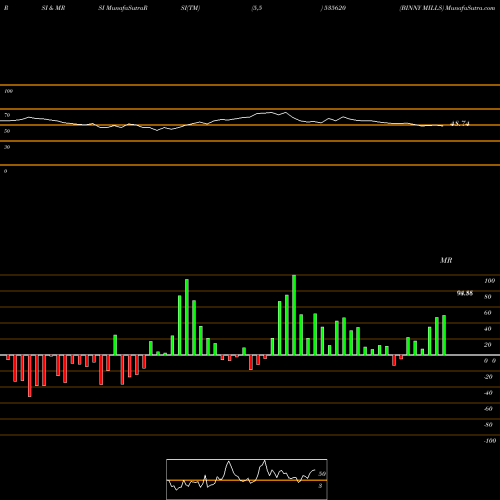The width and height of the screenshot is (500, 500).
Task: Click the SI(TM) header label
Action: [x=190, y=8]
